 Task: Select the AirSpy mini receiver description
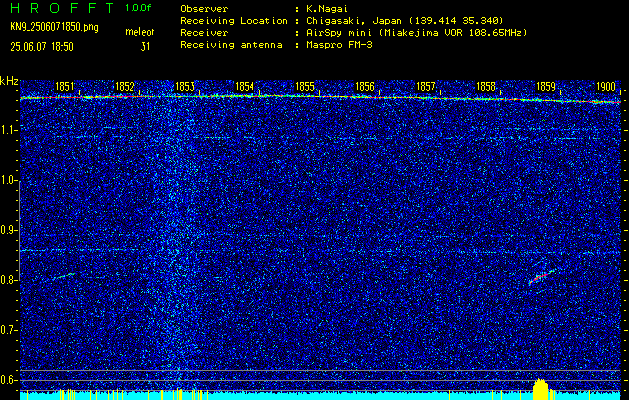(416, 33)
